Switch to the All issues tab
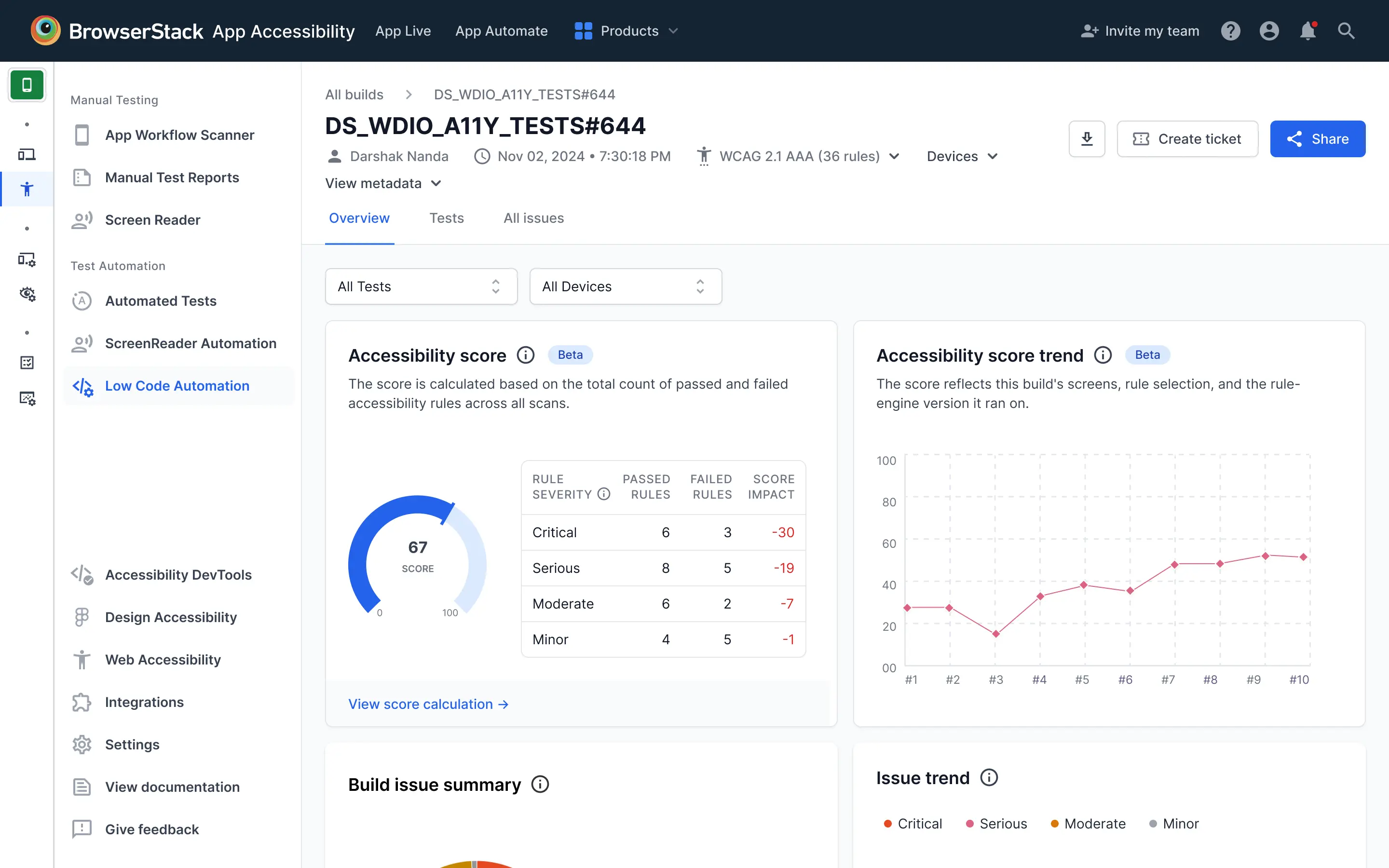Screen dimensions: 1389x868 (x=534, y=218)
